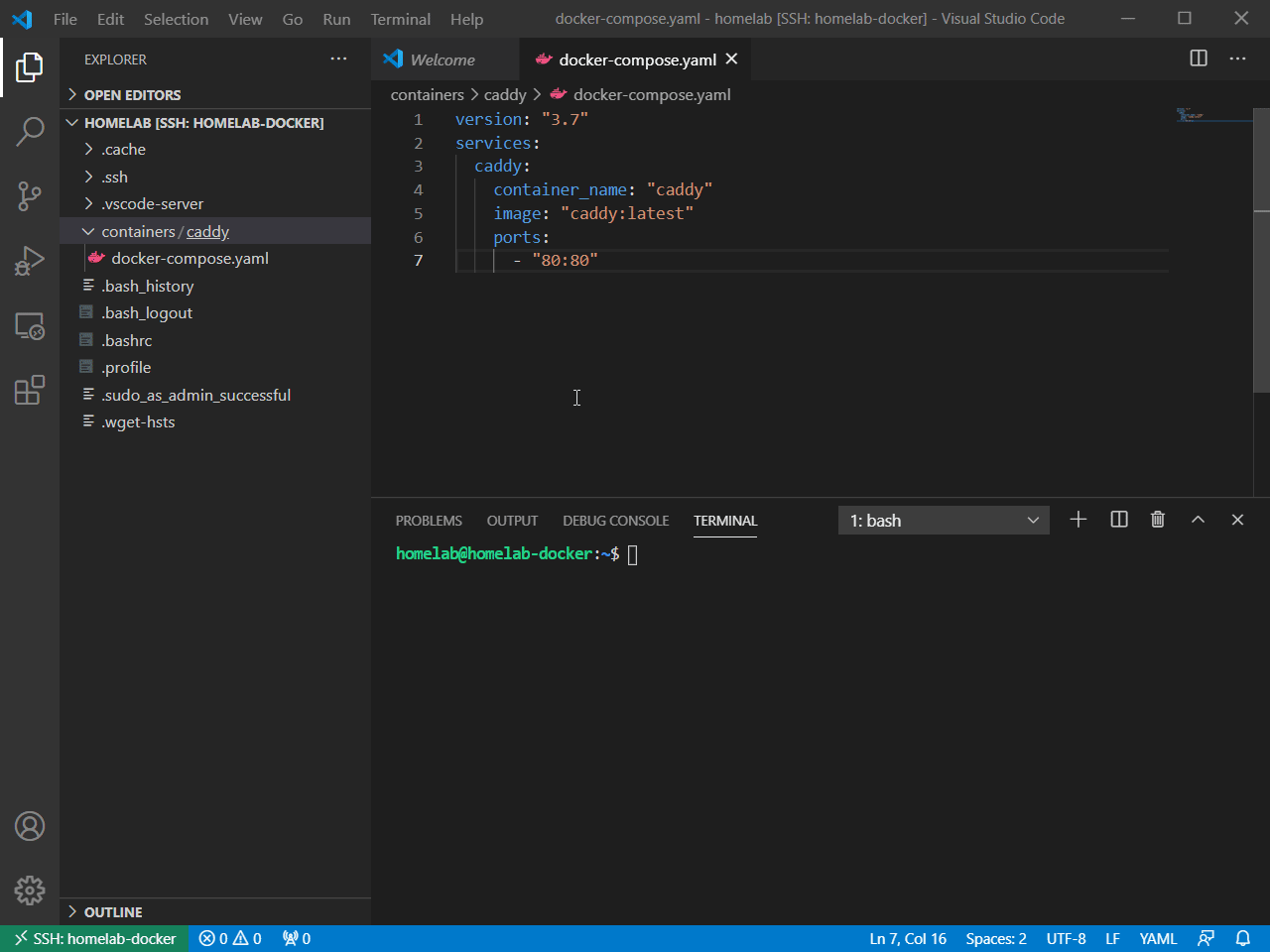Maximize the panel with up chevron
The width and height of the screenshot is (1270, 952).
(x=1198, y=520)
